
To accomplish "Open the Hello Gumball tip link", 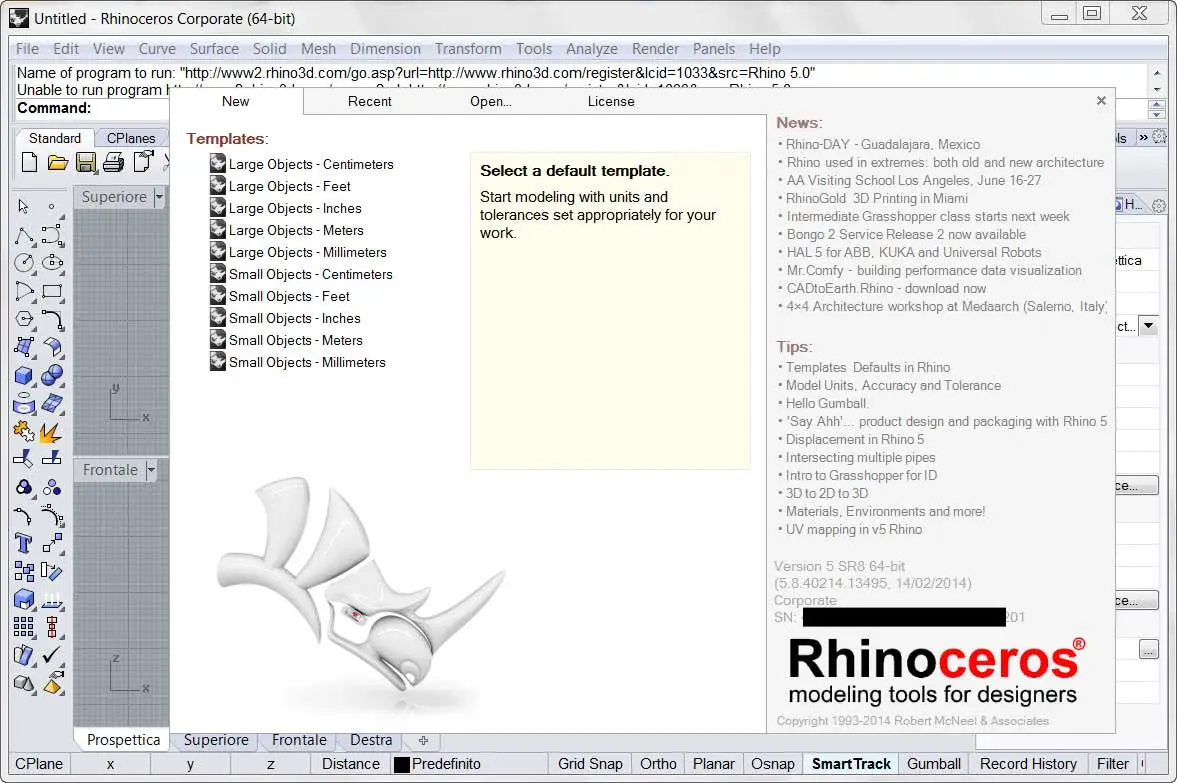I will [x=827, y=403].
